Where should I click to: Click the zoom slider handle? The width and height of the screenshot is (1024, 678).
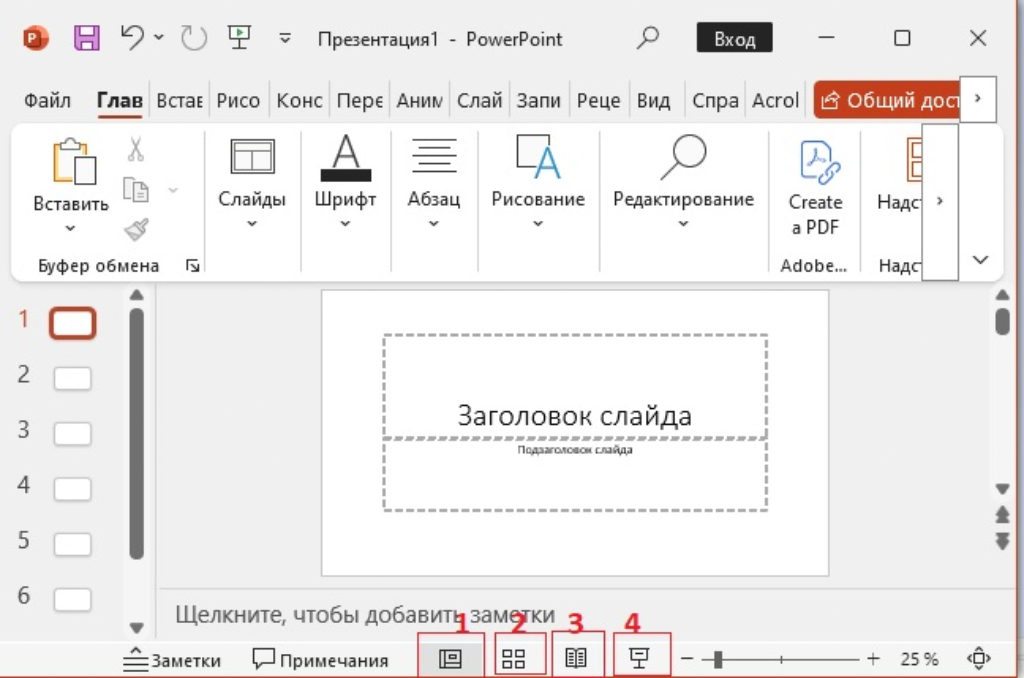[x=718, y=658]
